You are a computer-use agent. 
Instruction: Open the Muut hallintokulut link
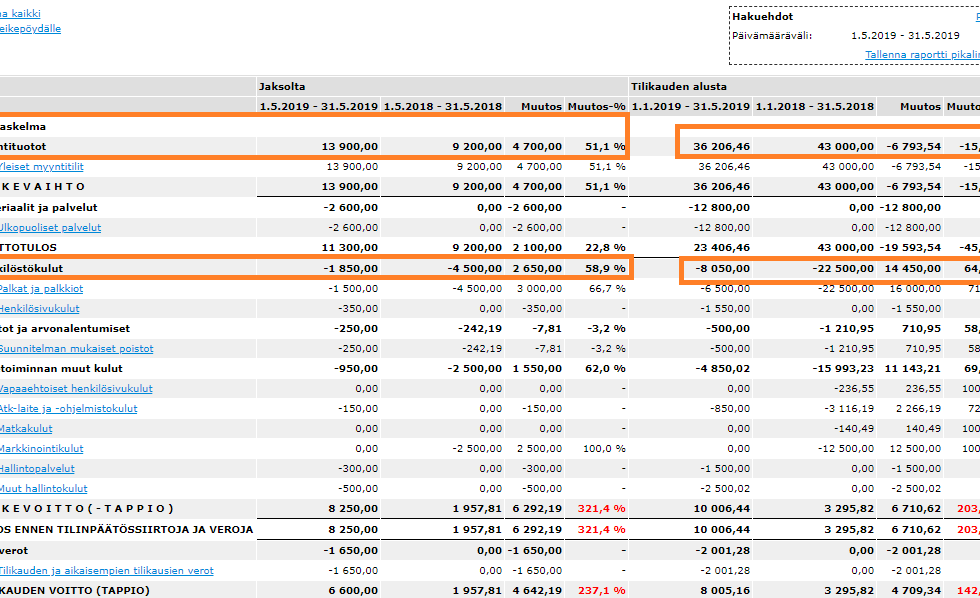point(44,489)
